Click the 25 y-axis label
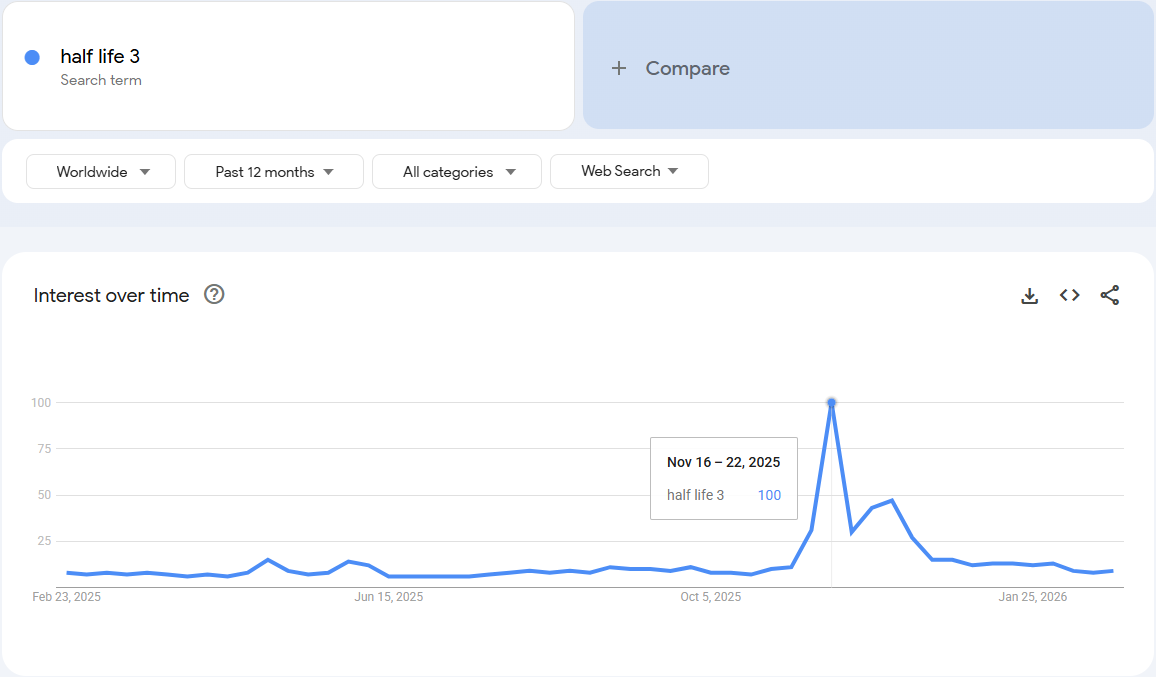 tap(44, 541)
